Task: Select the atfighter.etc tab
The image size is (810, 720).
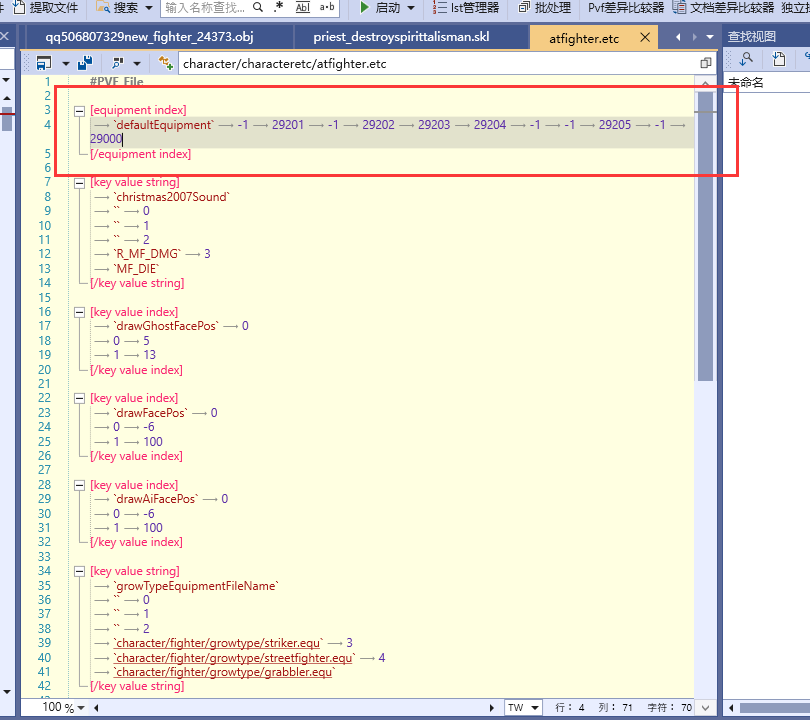Action: 584,38
